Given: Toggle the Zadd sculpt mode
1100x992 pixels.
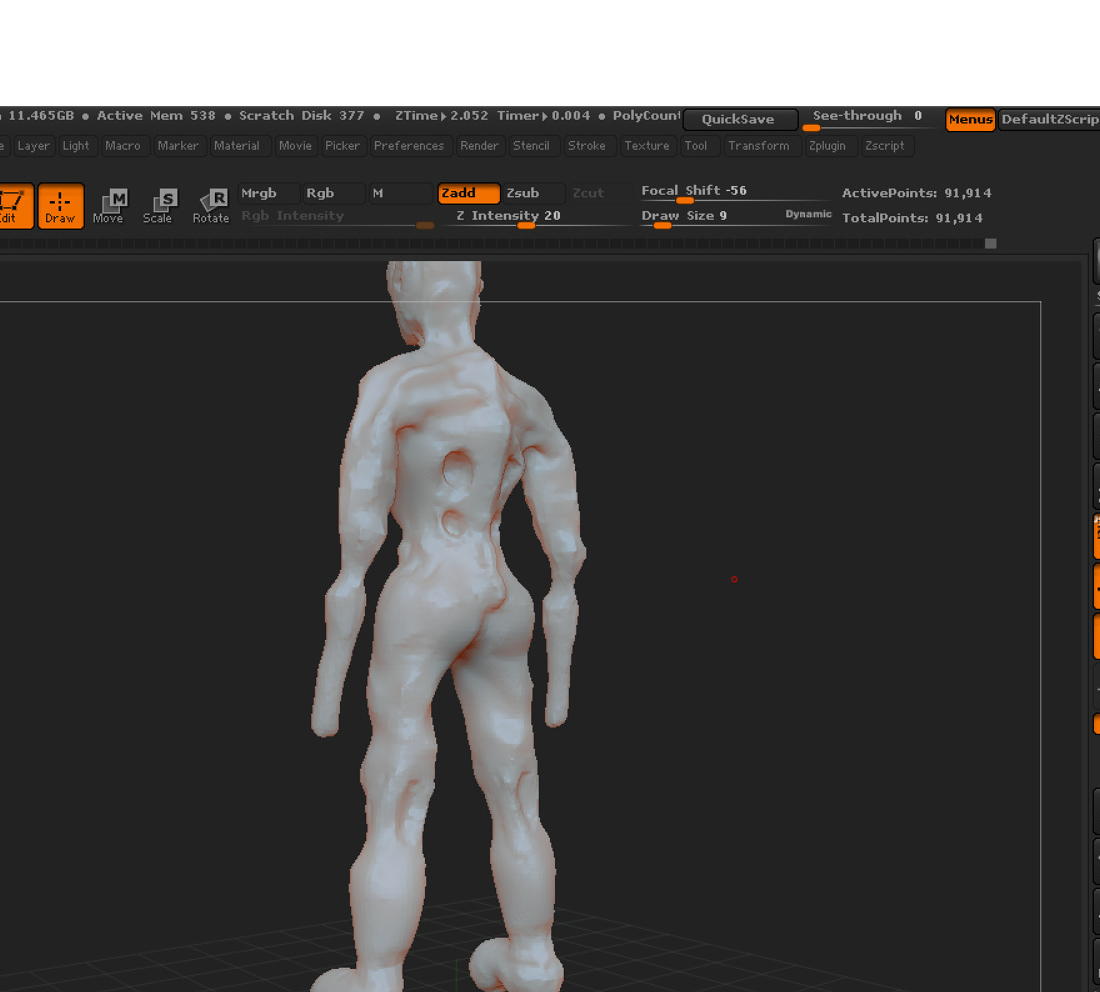Looking at the screenshot, I should coord(469,193).
